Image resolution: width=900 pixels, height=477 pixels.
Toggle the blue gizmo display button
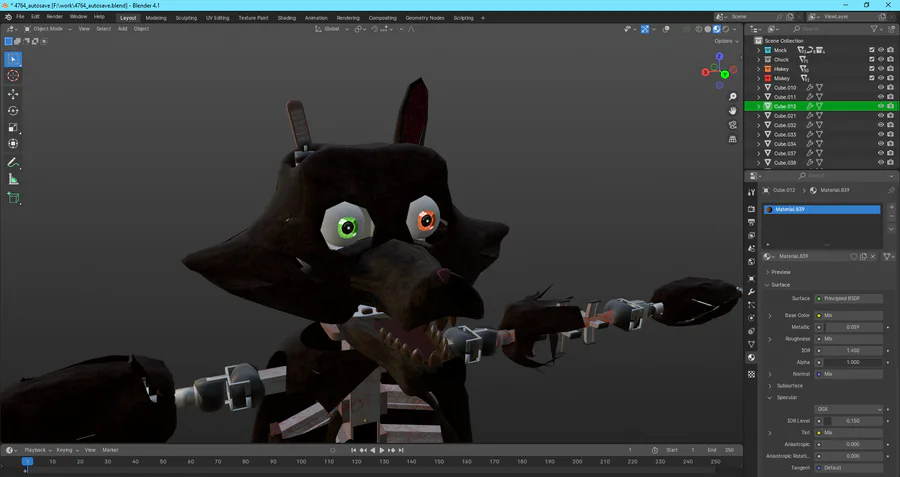[645, 29]
